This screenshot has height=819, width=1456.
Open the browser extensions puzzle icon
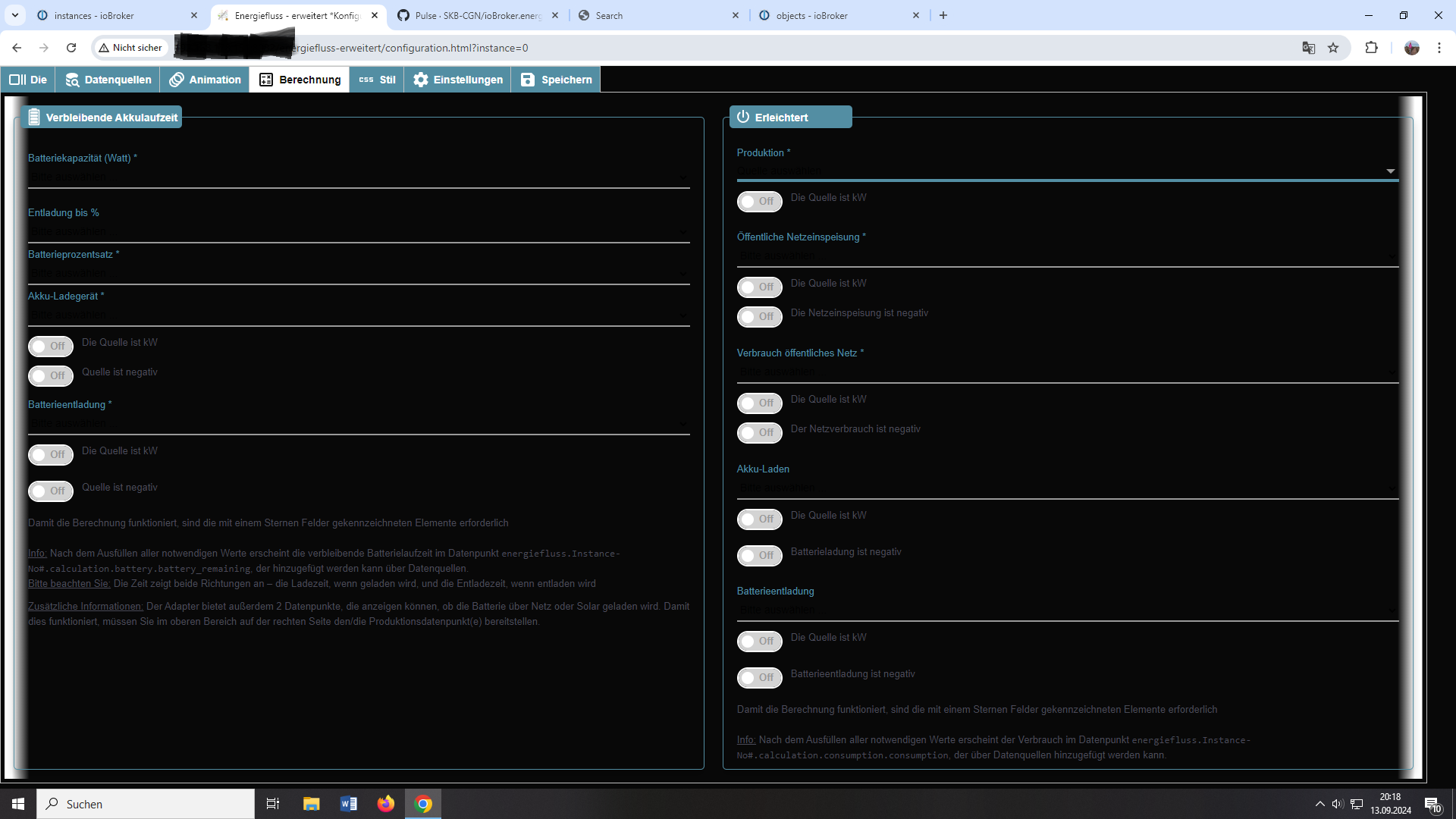(1371, 48)
